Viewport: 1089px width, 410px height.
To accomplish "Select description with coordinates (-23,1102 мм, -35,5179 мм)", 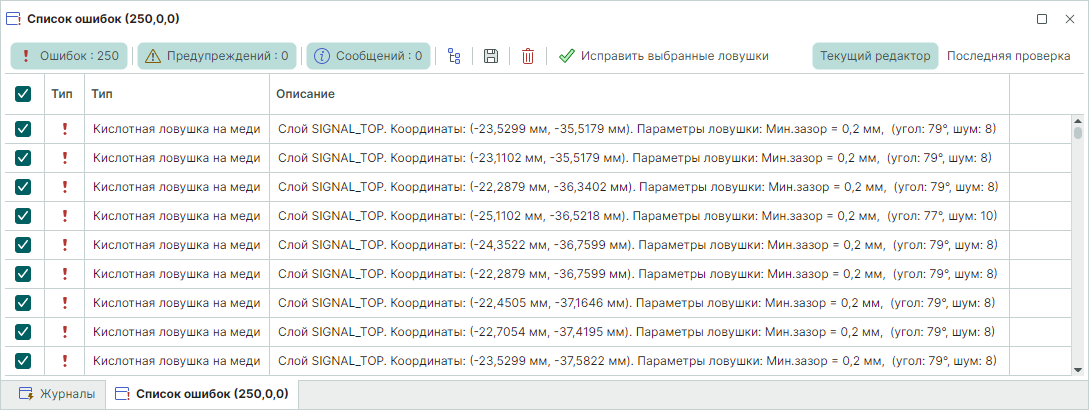I will click(634, 158).
